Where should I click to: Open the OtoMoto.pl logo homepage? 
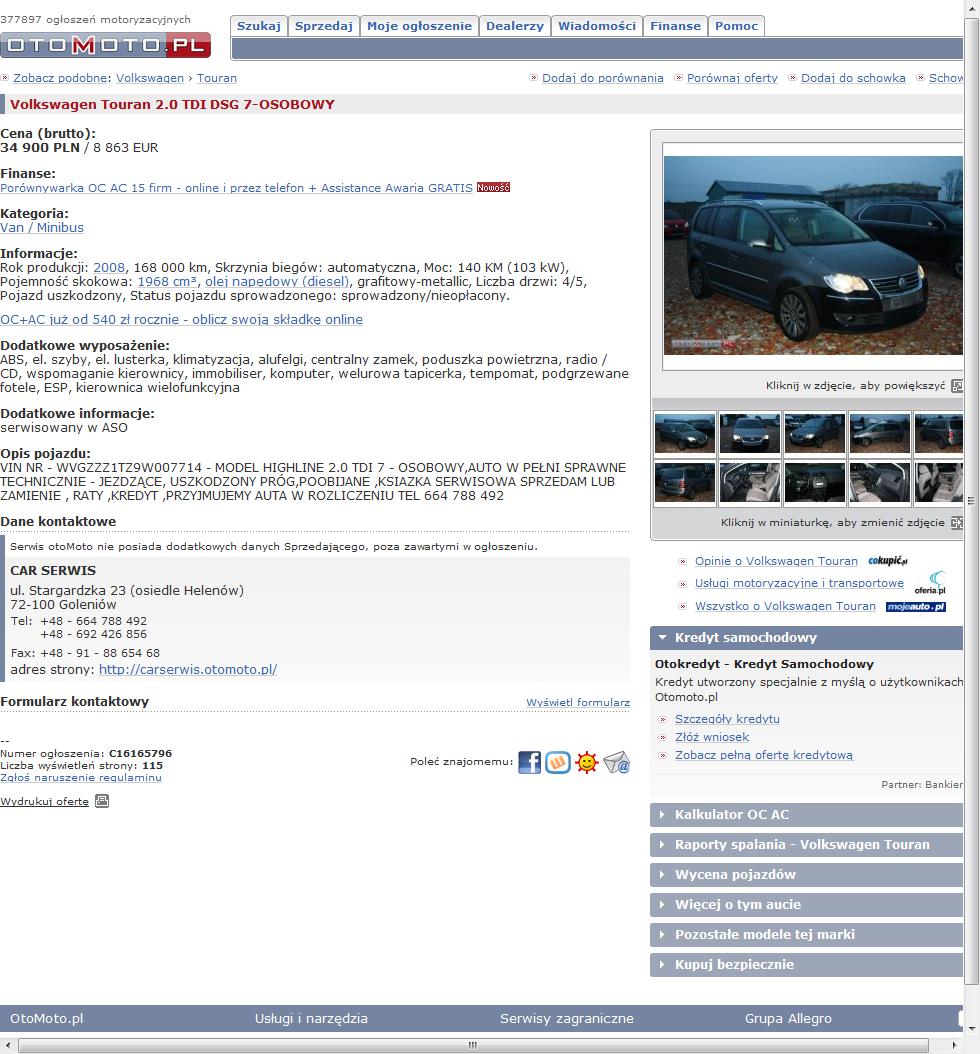click(x=106, y=45)
